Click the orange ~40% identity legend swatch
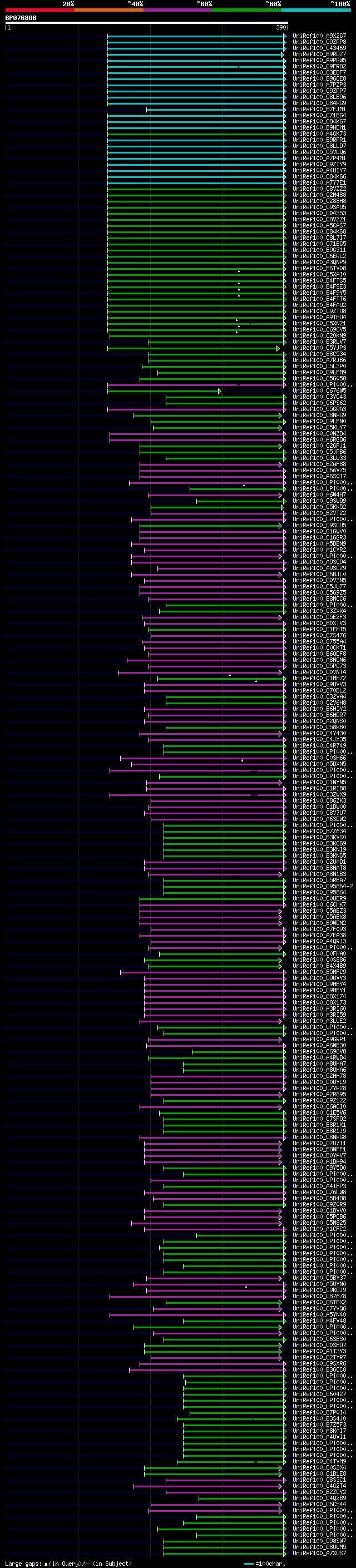This screenshot has height=1568, width=356. click(x=109, y=10)
